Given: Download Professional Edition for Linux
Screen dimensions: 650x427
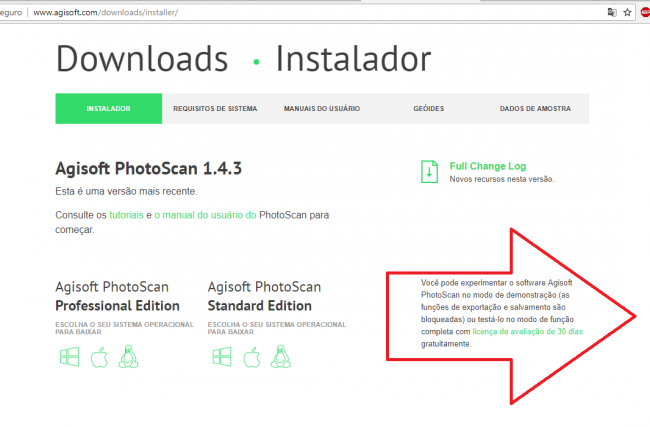Looking at the screenshot, I should [129, 356].
